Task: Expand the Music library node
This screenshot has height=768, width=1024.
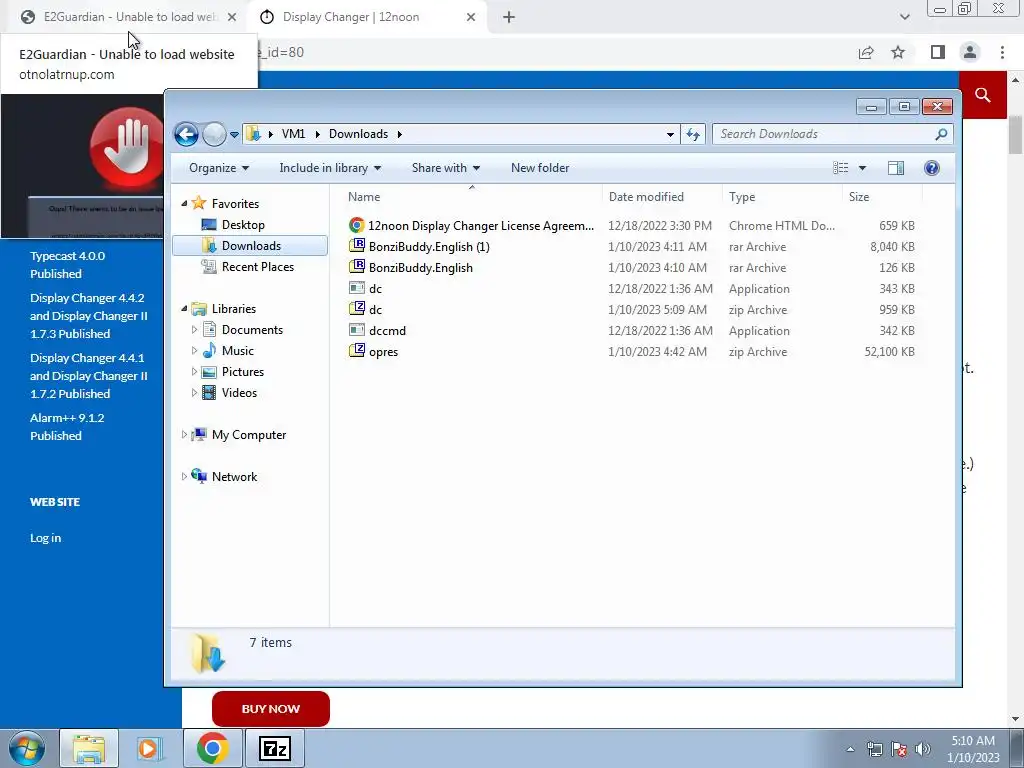Action: [x=194, y=351]
